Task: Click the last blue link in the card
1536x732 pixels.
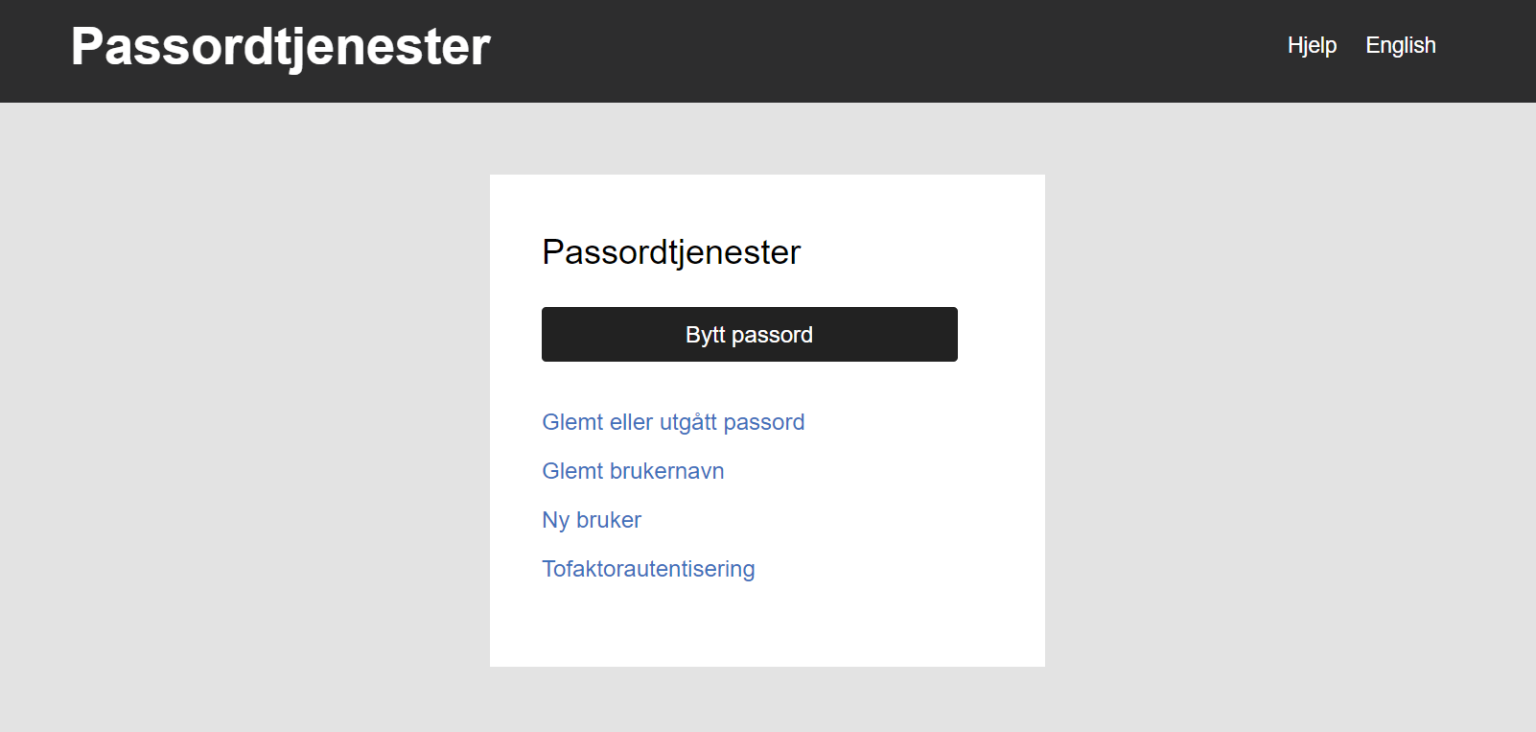Action: 648,569
